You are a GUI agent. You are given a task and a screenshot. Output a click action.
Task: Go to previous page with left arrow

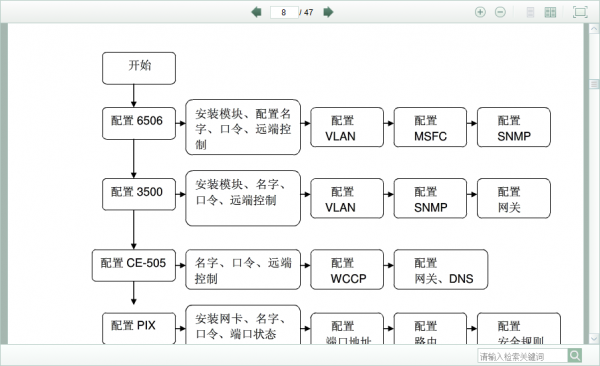coord(256,12)
